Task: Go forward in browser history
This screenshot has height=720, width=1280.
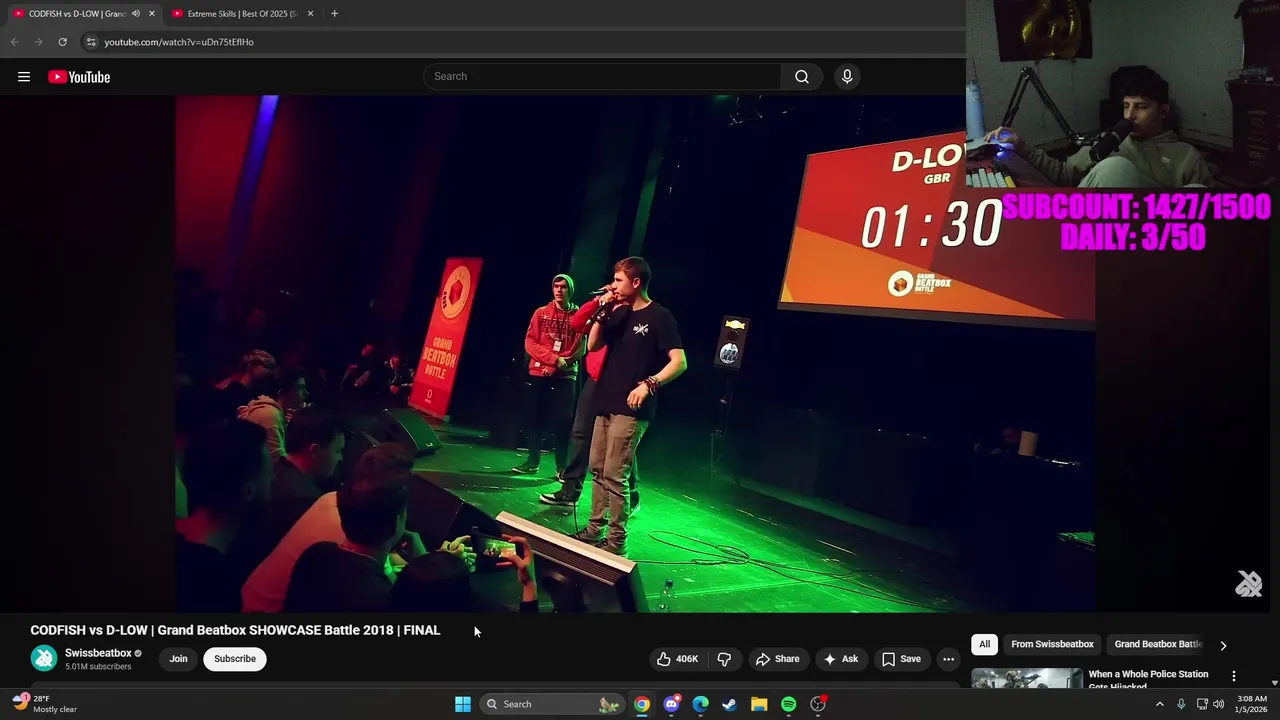Action: (x=38, y=42)
